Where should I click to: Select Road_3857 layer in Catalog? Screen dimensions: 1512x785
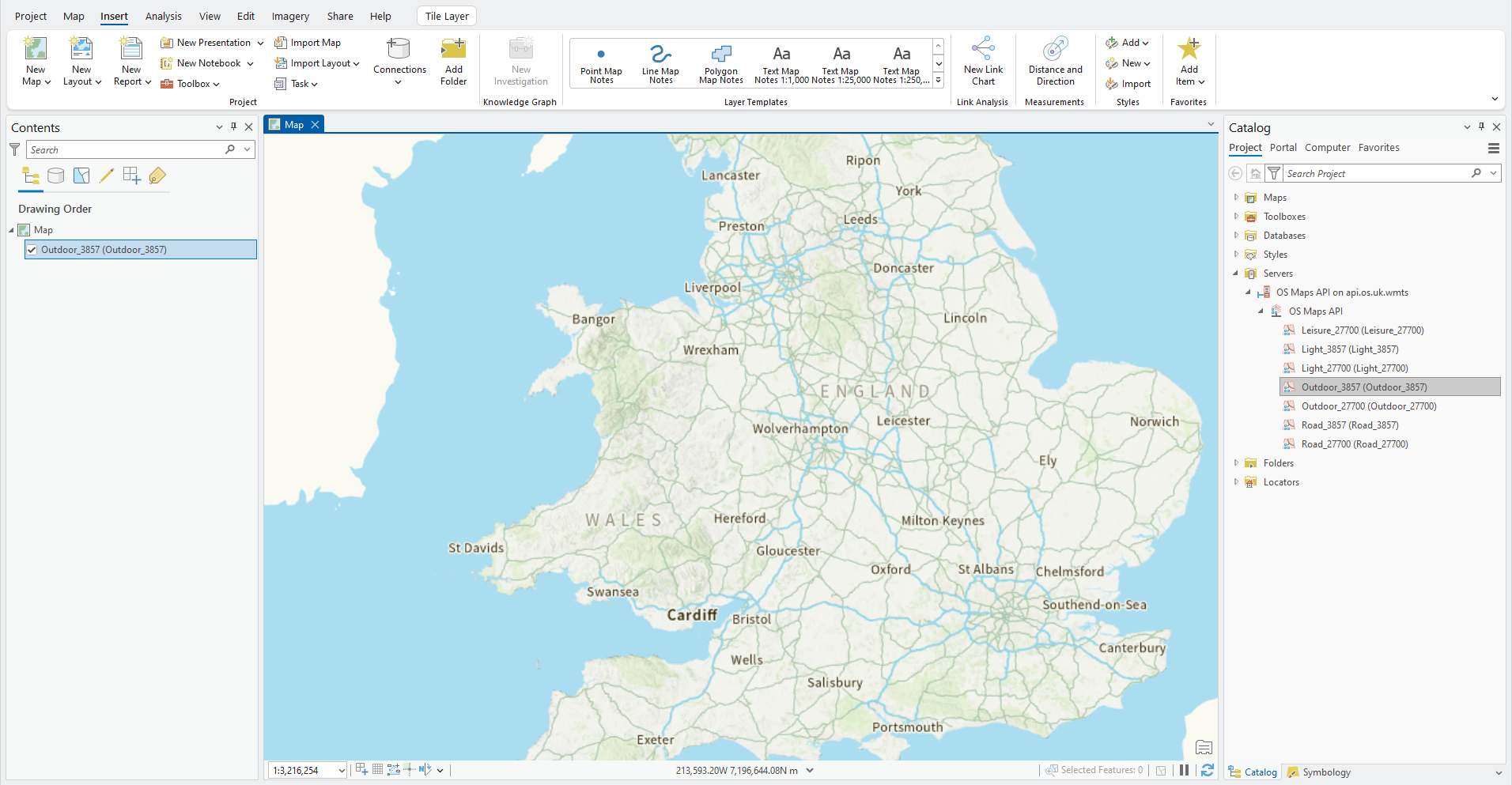click(1349, 425)
